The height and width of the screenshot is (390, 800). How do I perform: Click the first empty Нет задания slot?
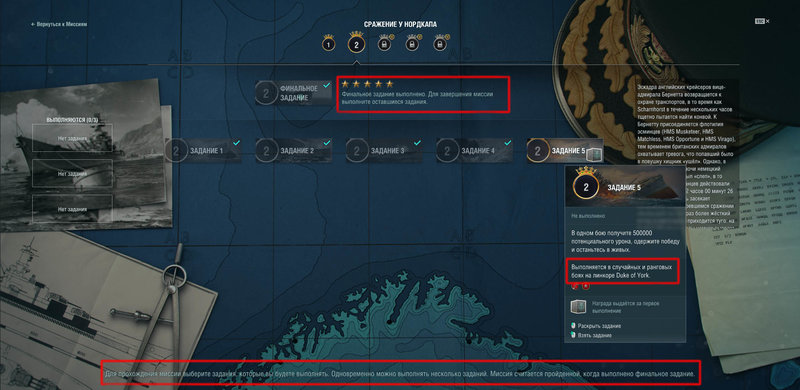pos(72,138)
